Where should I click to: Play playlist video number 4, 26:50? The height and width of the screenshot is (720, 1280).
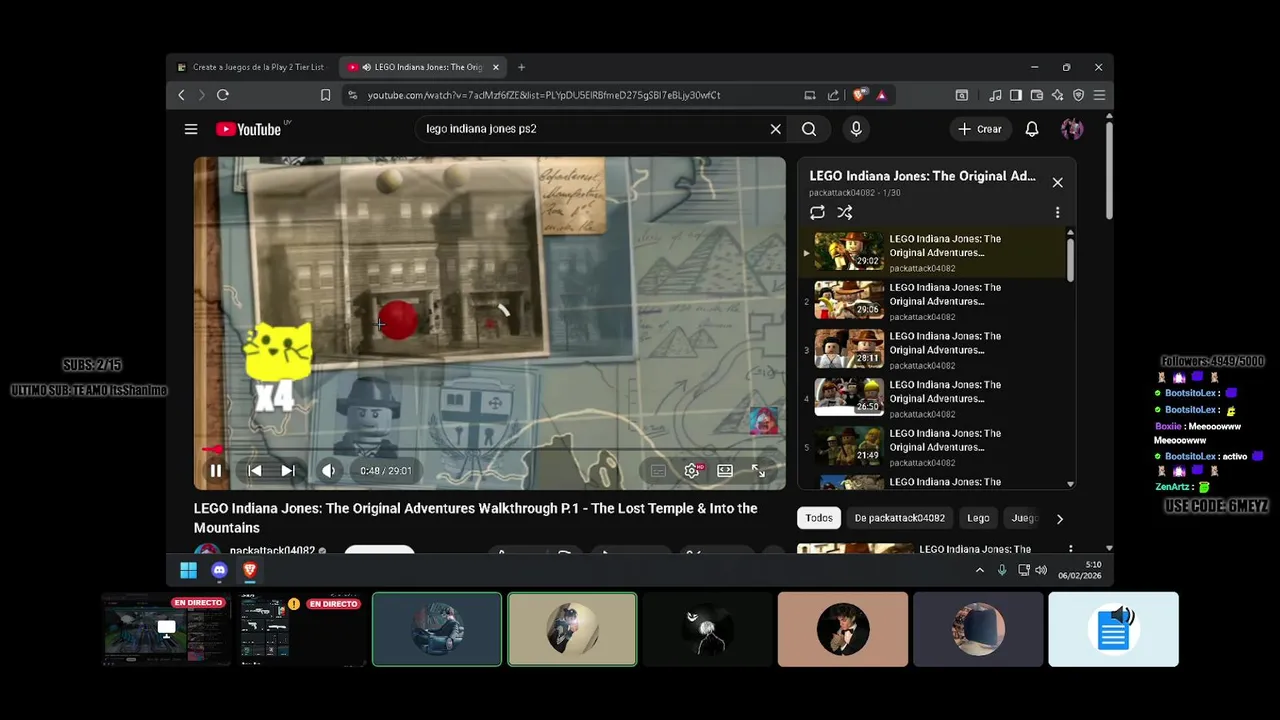[849, 398]
